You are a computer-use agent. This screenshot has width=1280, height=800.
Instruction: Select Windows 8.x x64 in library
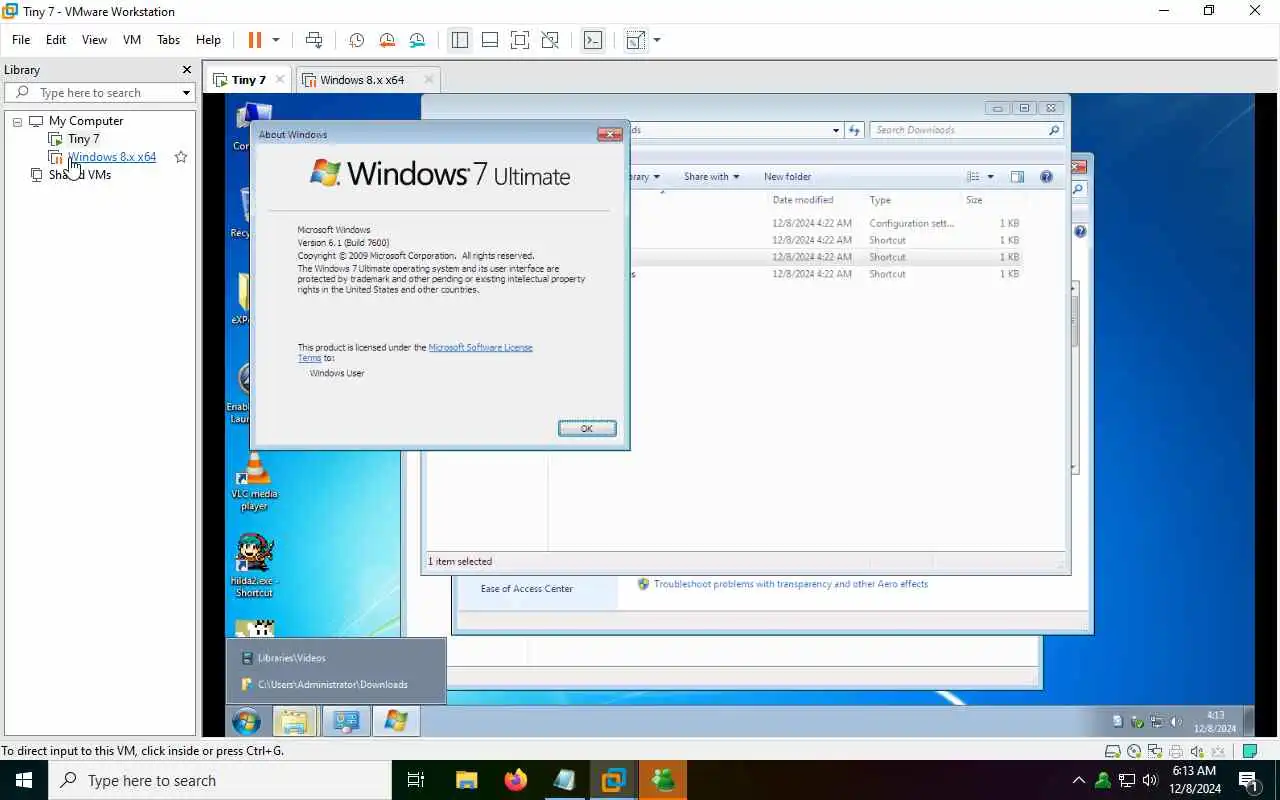[112, 157]
